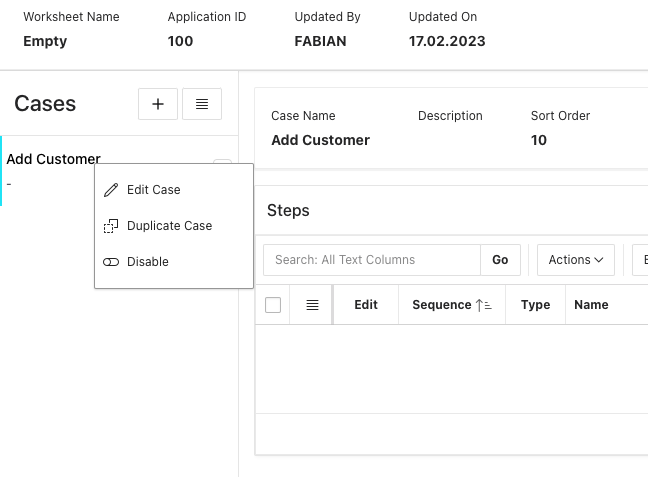Click the Updated On date 17.02.2023

(447, 41)
